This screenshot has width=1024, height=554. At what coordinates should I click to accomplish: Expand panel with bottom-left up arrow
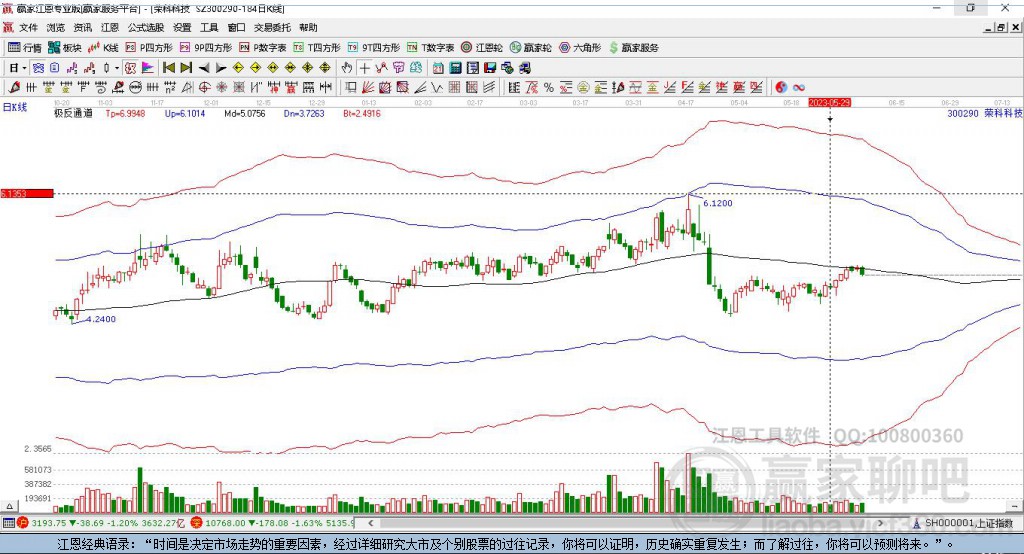[x=9, y=506]
